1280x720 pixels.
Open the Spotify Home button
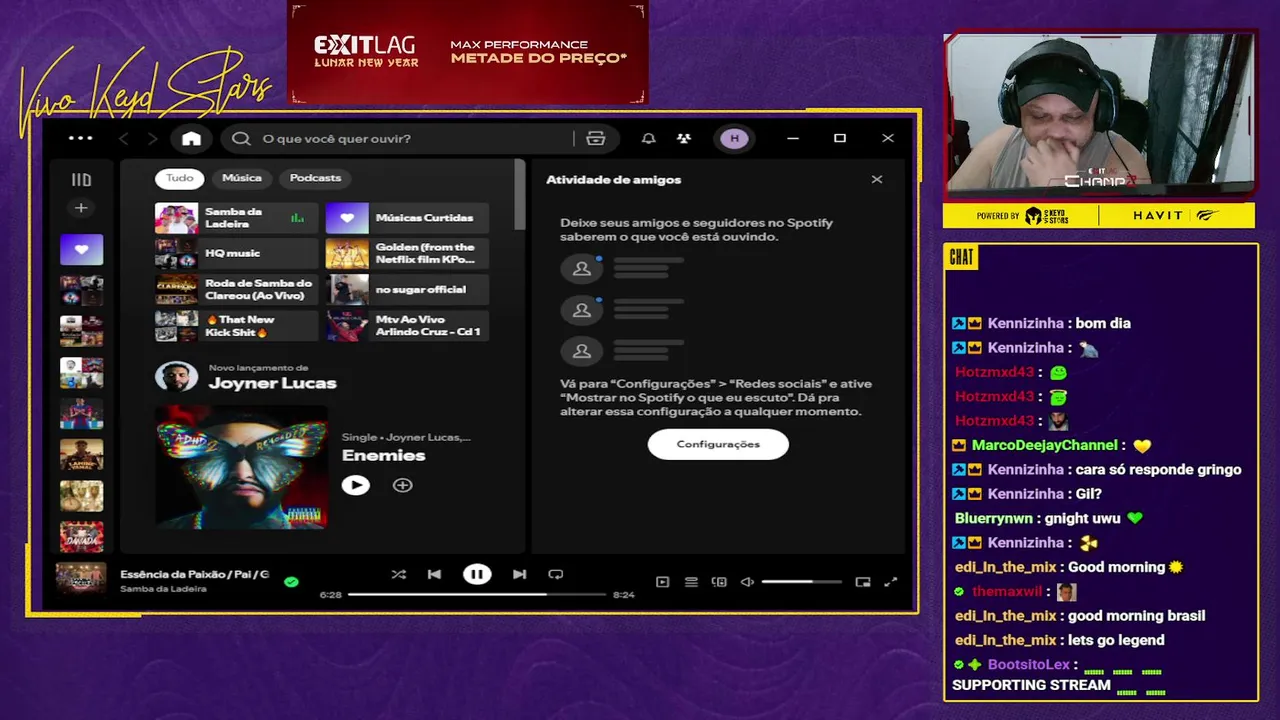tap(191, 138)
